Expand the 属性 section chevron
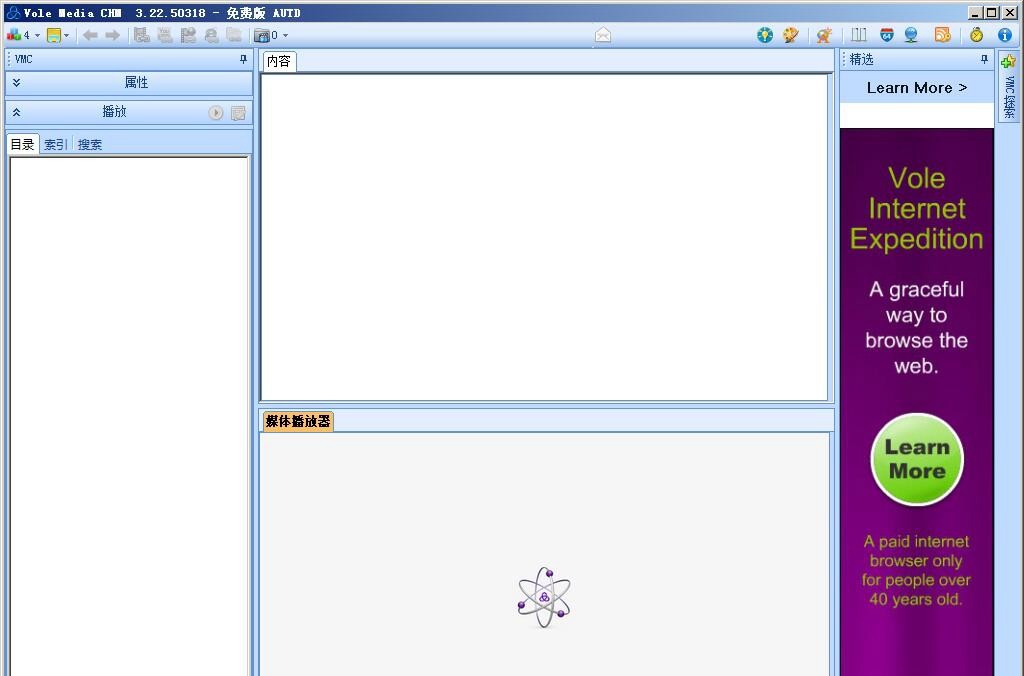This screenshot has height=676, width=1024. pos(16,82)
